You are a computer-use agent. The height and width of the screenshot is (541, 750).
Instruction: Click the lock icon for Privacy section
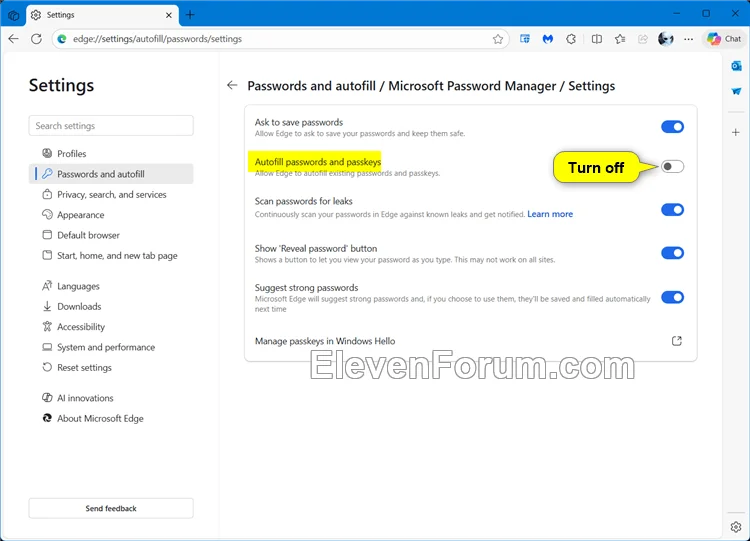tap(47, 194)
